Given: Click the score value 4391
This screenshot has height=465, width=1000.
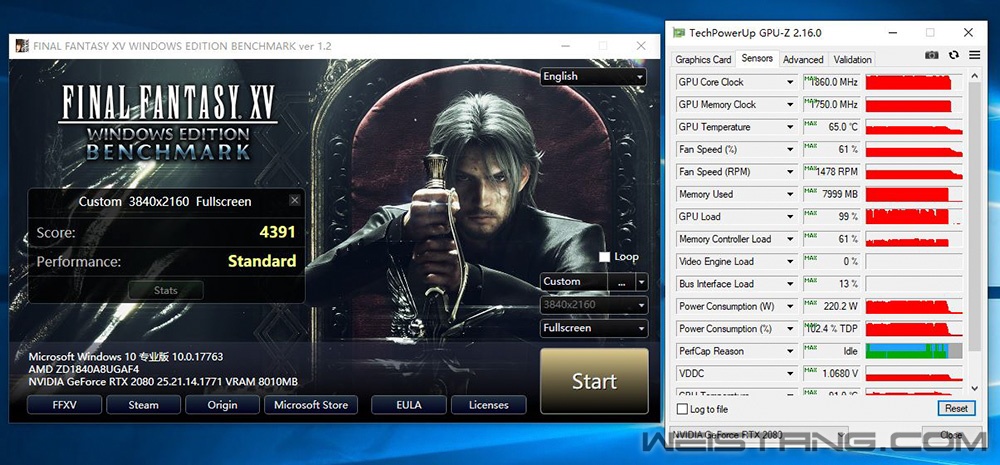Looking at the screenshot, I should (x=277, y=232).
